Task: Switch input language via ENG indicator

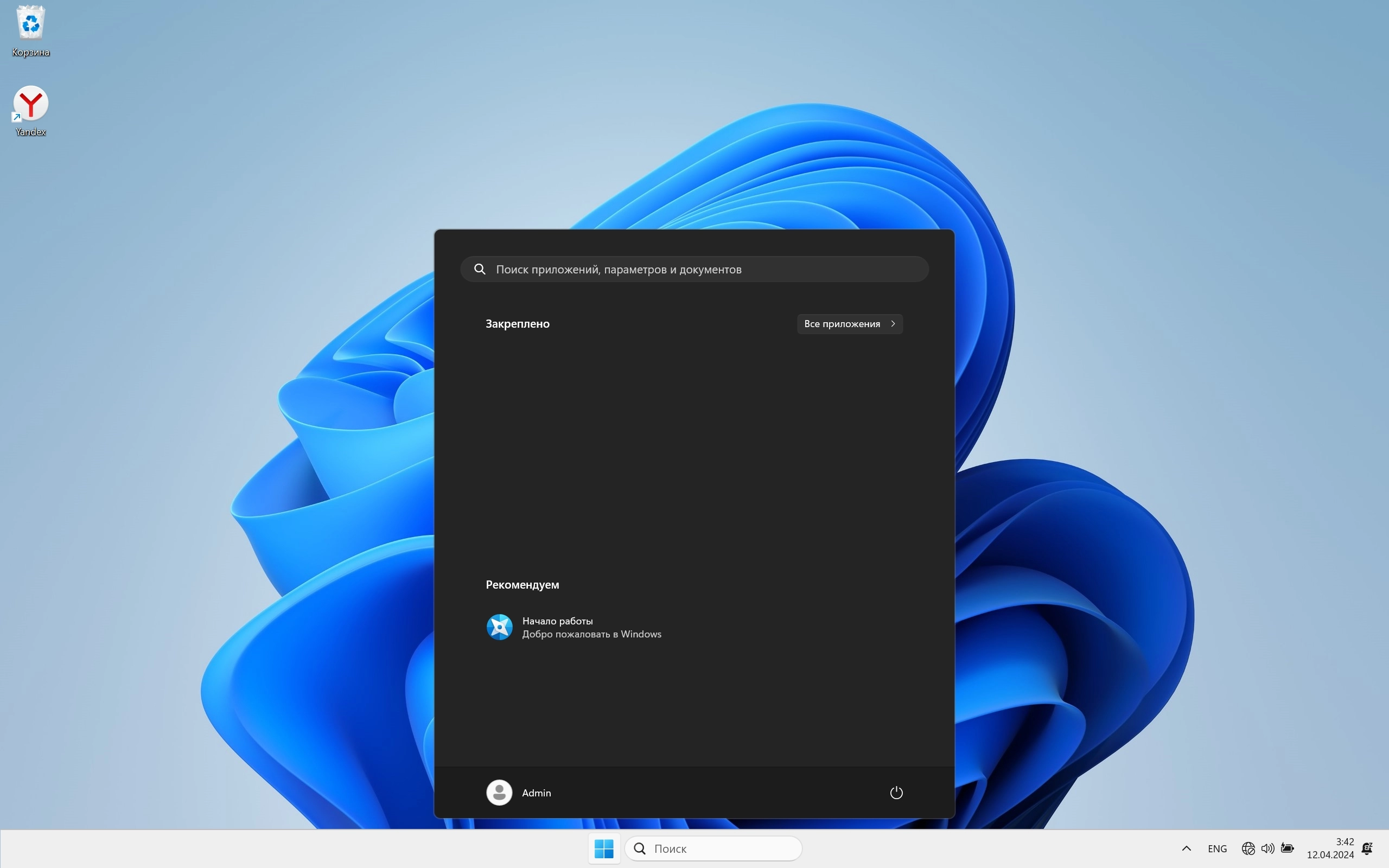Action: point(1217,848)
